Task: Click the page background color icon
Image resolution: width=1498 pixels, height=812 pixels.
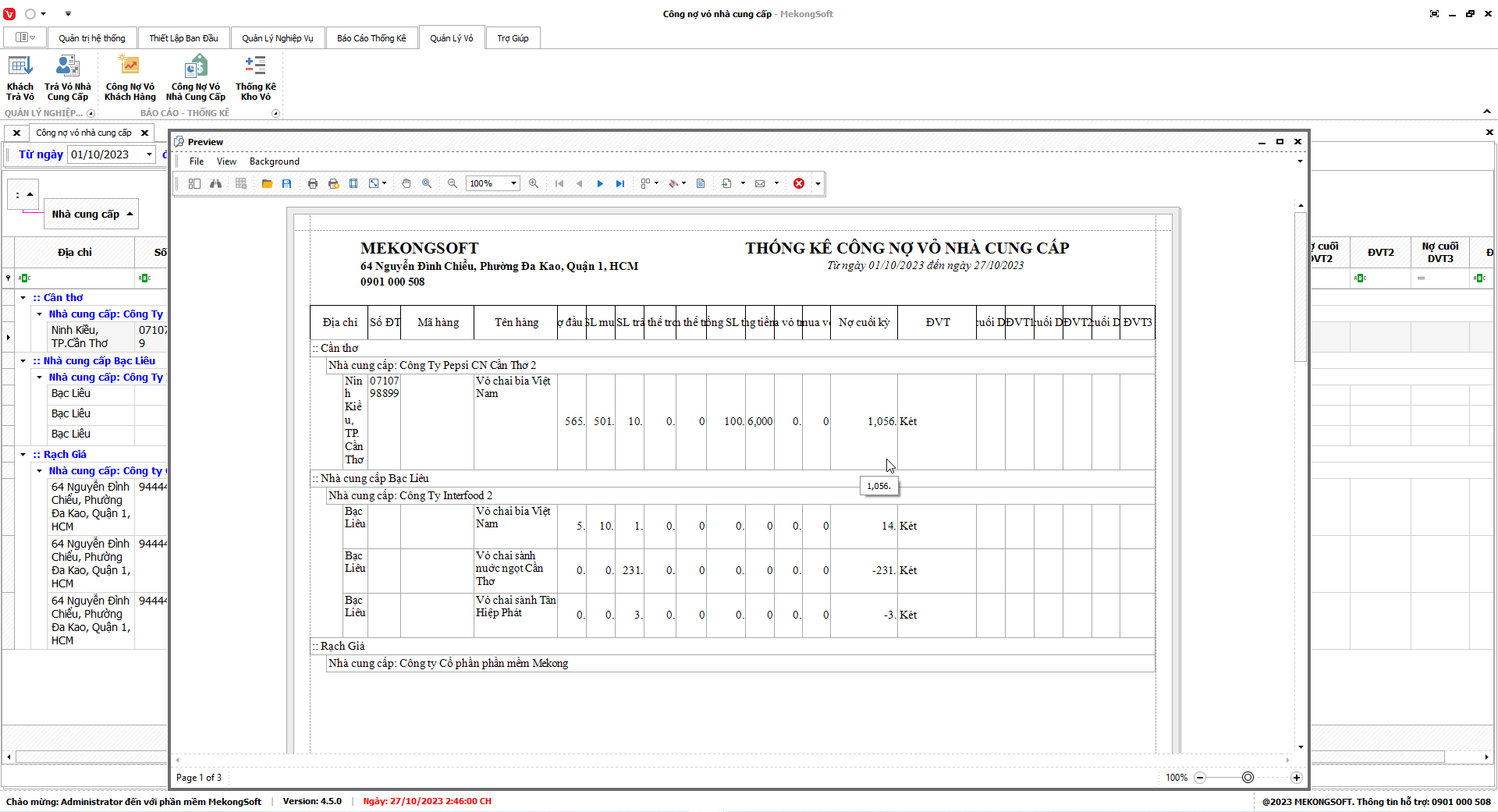Action: pyautogui.click(x=673, y=183)
